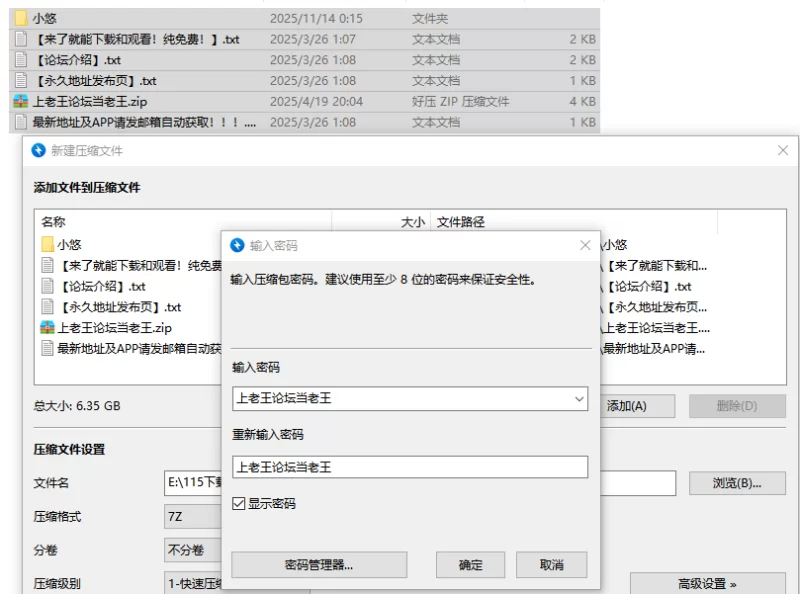Click the 文件路径 column header
Viewport: 800px width, 594px height.
pyautogui.click(x=460, y=222)
